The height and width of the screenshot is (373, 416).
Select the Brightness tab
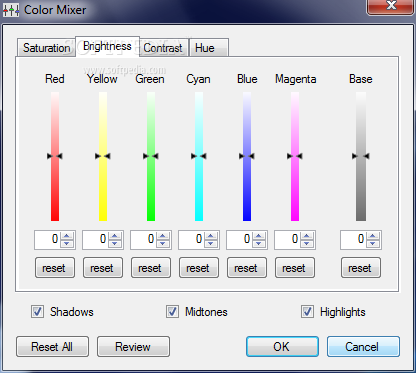(107, 46)
